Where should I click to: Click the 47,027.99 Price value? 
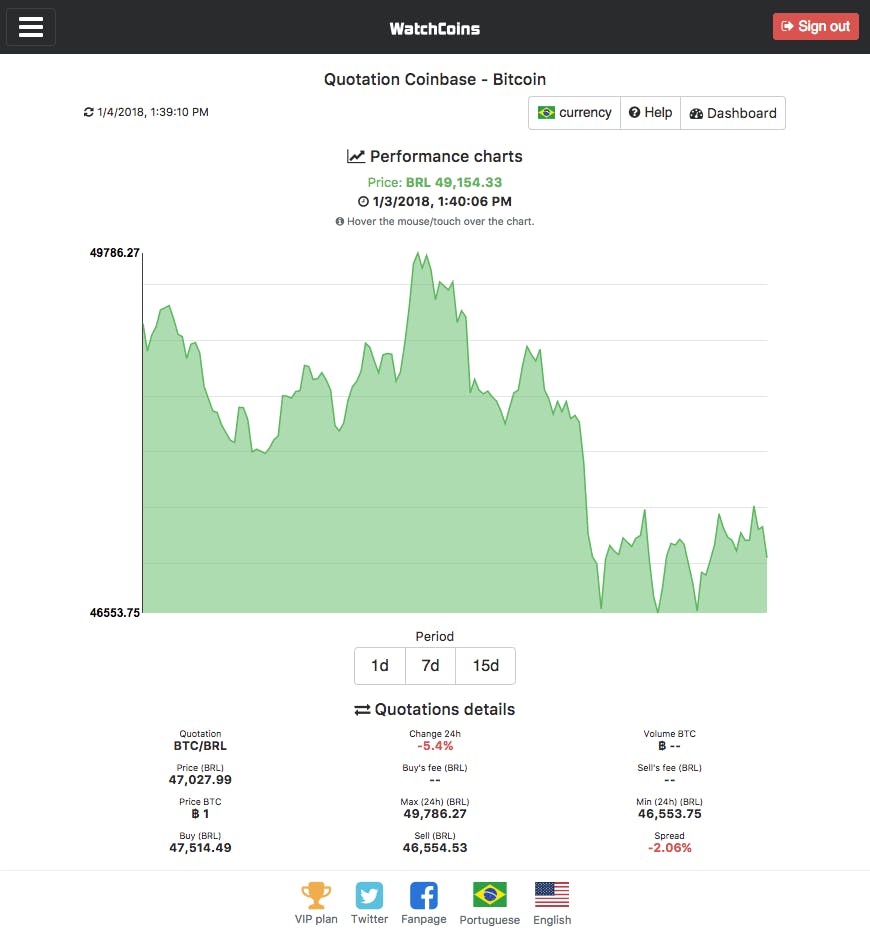click(x=200, y=780)
